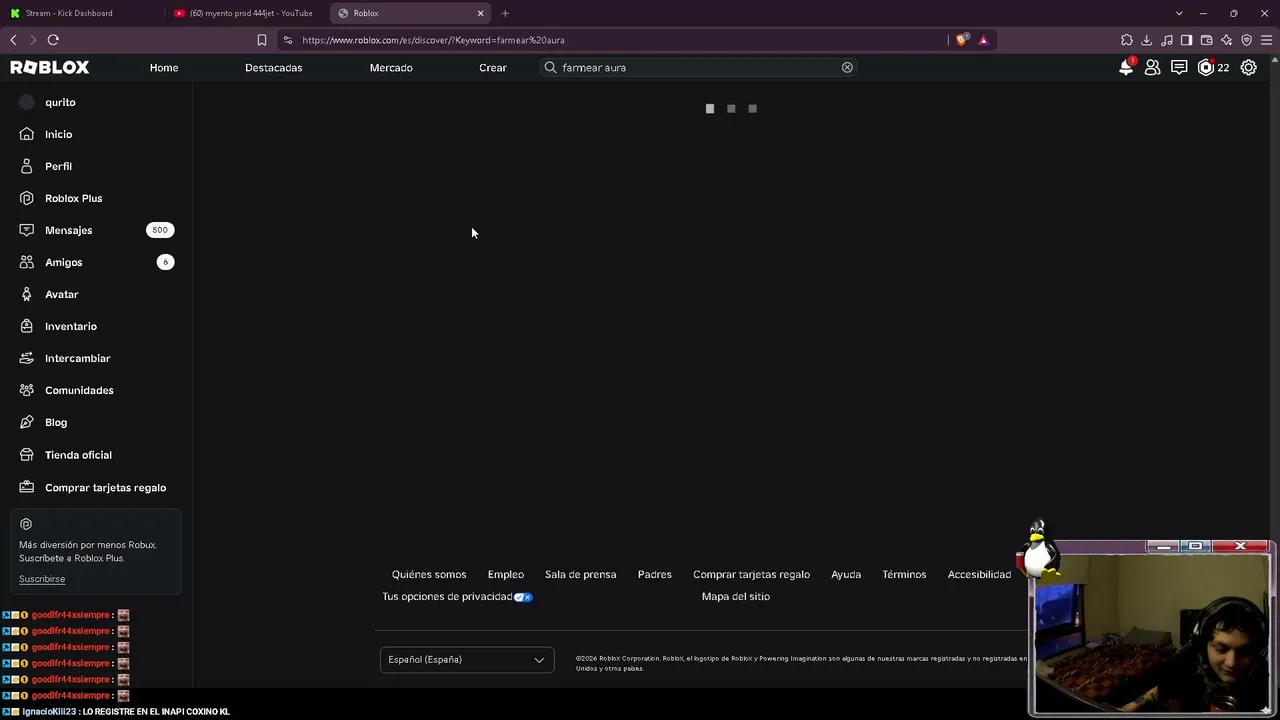Click the browser address bar URL
Screen dimensions: 1280x720
coord(433,40)
